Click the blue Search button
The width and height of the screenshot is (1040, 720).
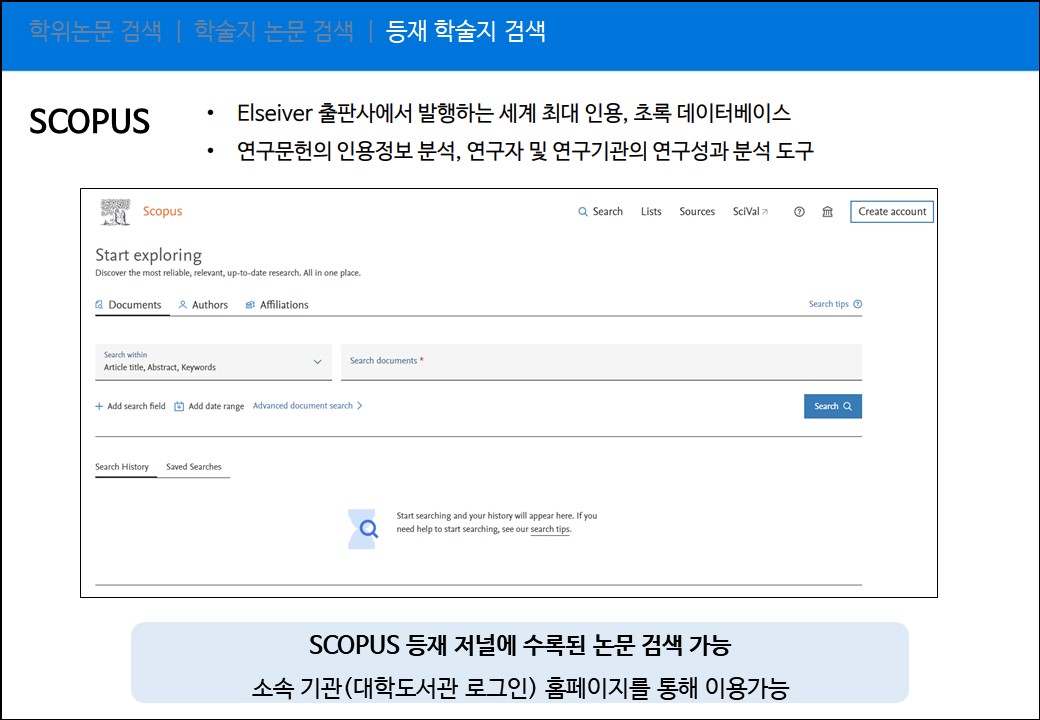point(833,406)
